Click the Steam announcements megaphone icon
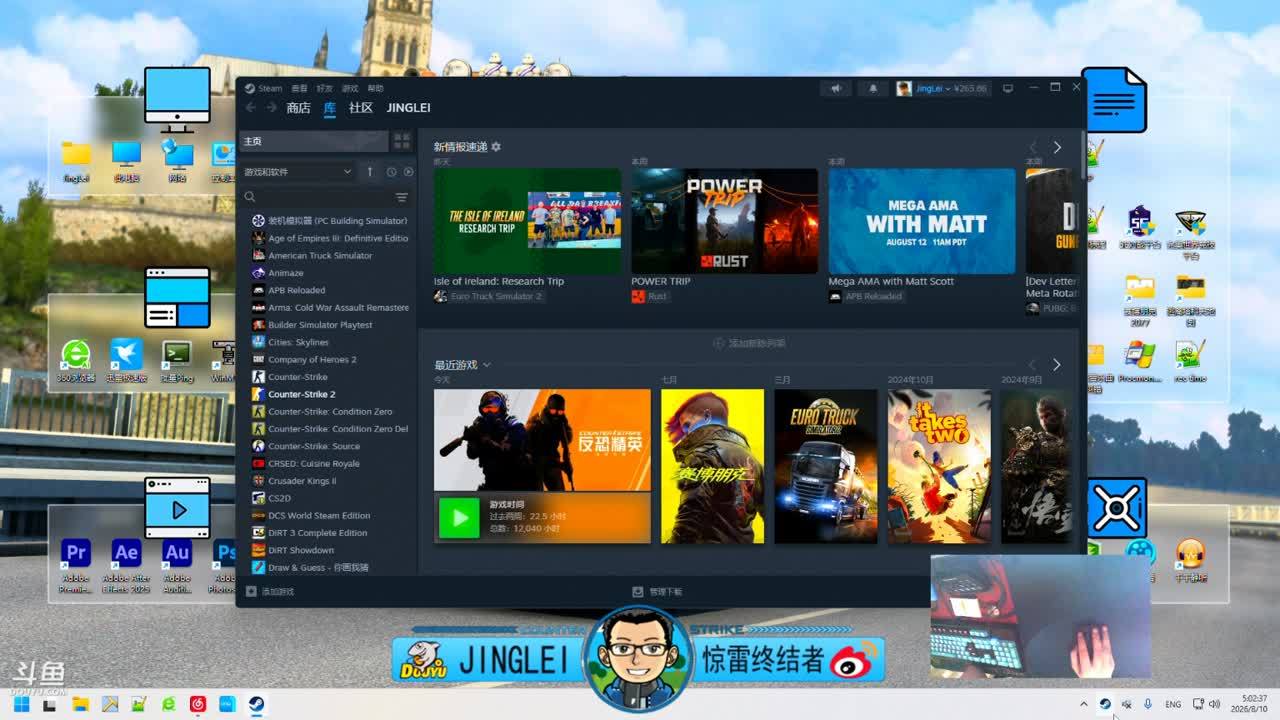The image size is (1280, 720). pos(835,88)
